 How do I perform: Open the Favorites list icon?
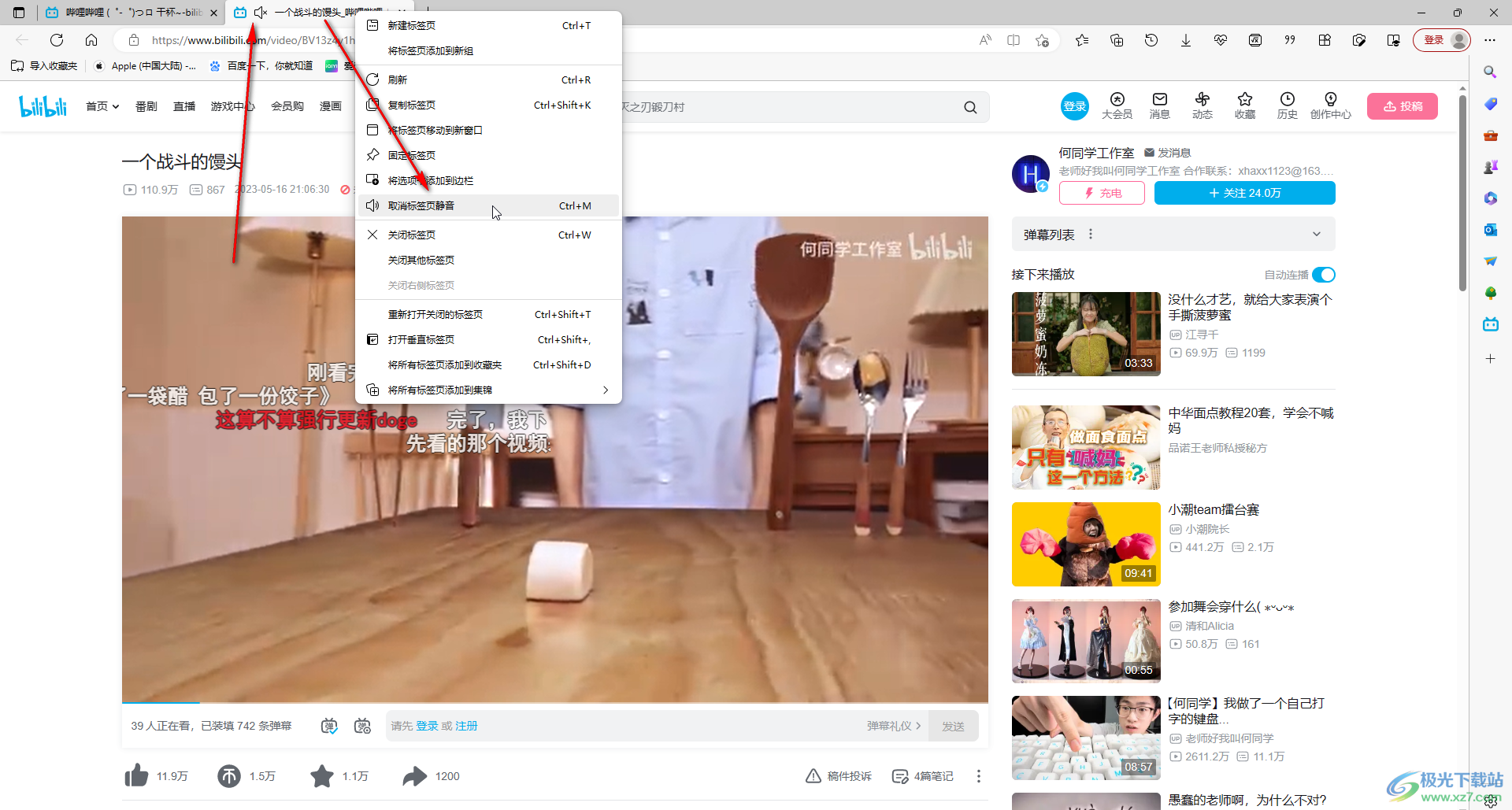tap(1082, 40)
